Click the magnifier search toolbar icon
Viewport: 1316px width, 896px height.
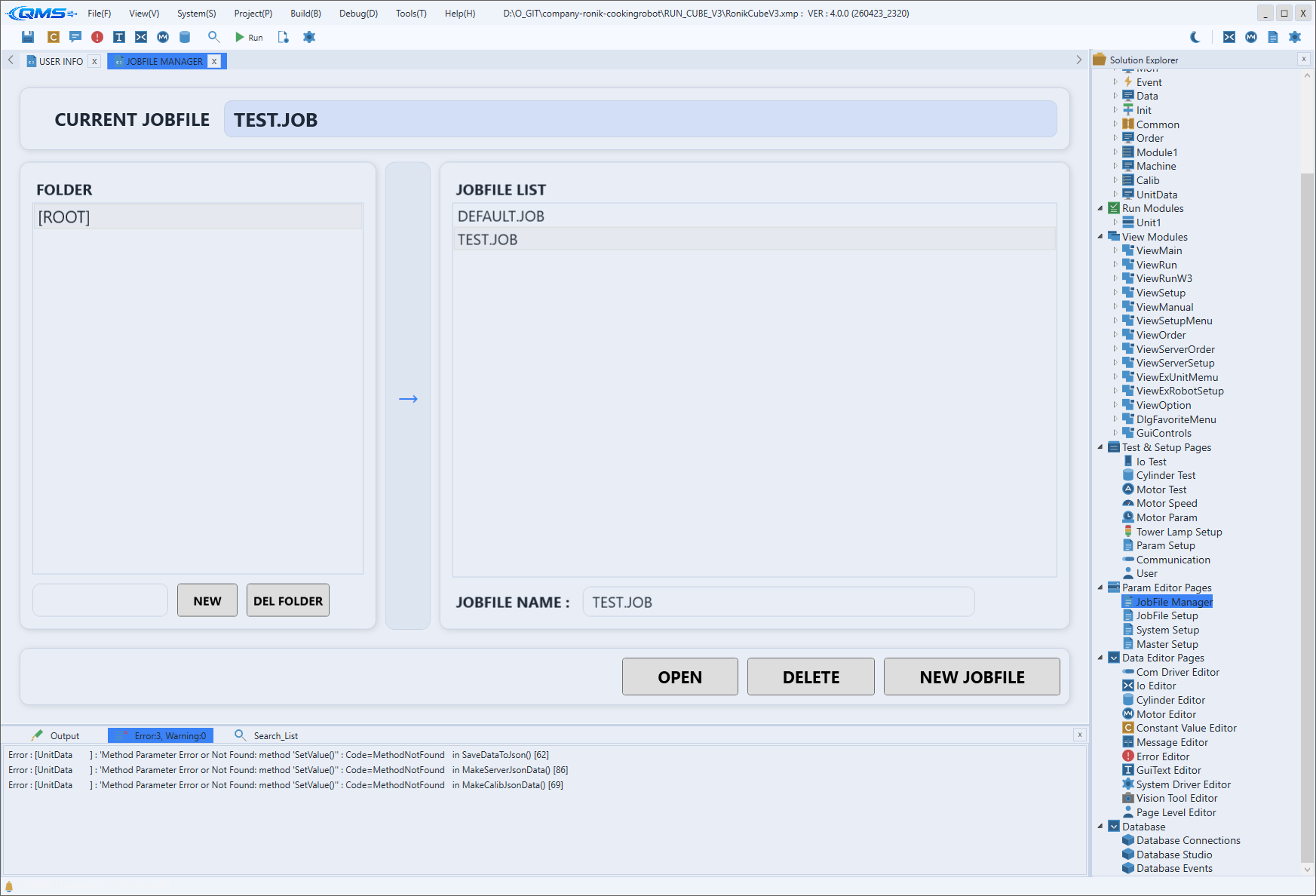click(214, 37)
